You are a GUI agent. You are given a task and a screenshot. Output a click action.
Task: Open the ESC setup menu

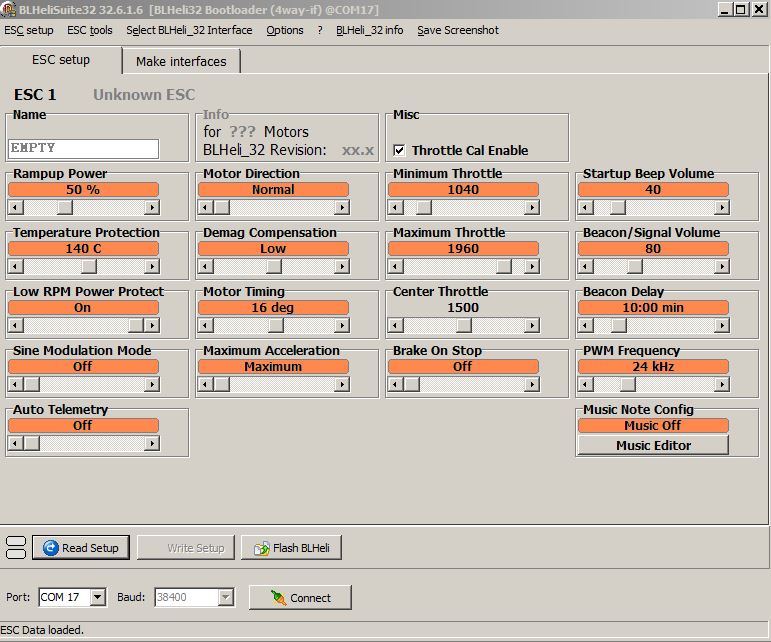point(29,30)
